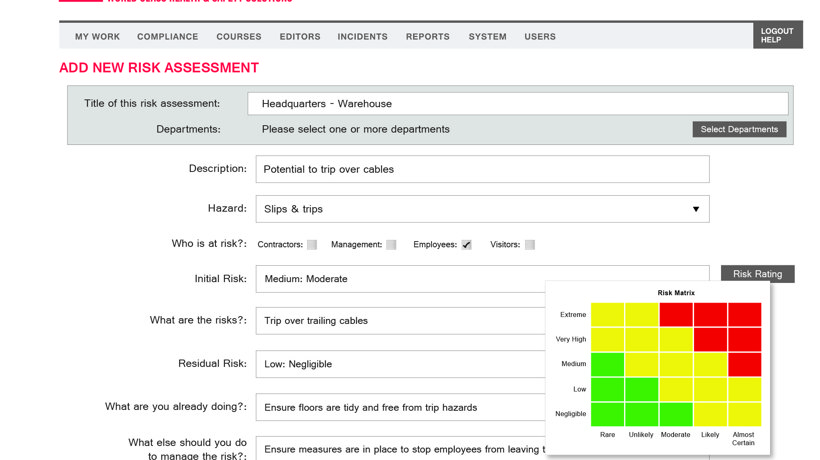Tick the Contractors checkbox
Image resolution: width=820 pixels, height=460 pixels.
point(312,245)
